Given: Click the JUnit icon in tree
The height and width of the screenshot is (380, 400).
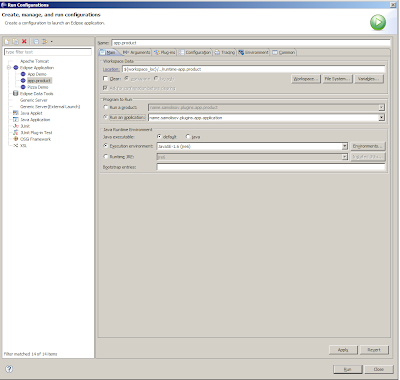Looking at the screenshot, I should (x=15, y=126).
